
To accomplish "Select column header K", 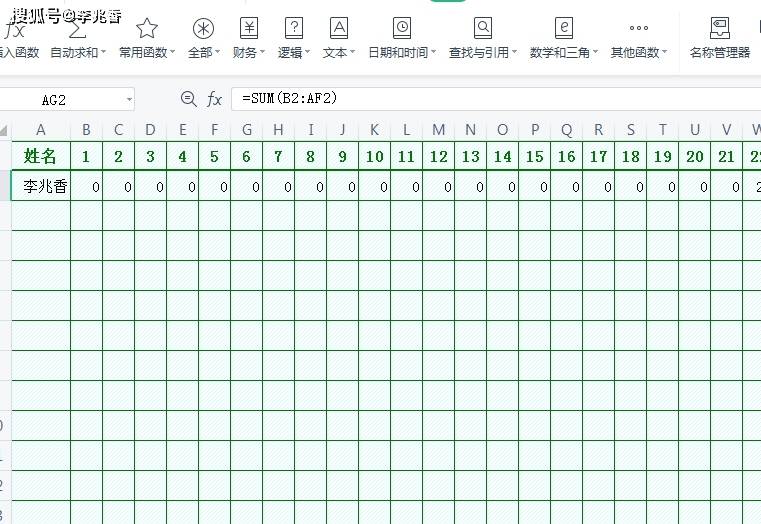I will point(374,129).
